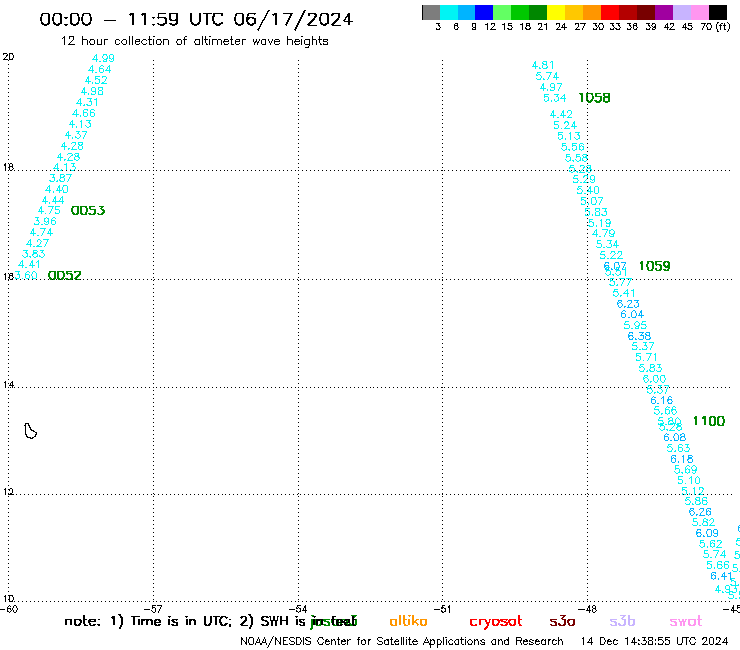Click the 3.60 value beside 0052

click(26, 275)
